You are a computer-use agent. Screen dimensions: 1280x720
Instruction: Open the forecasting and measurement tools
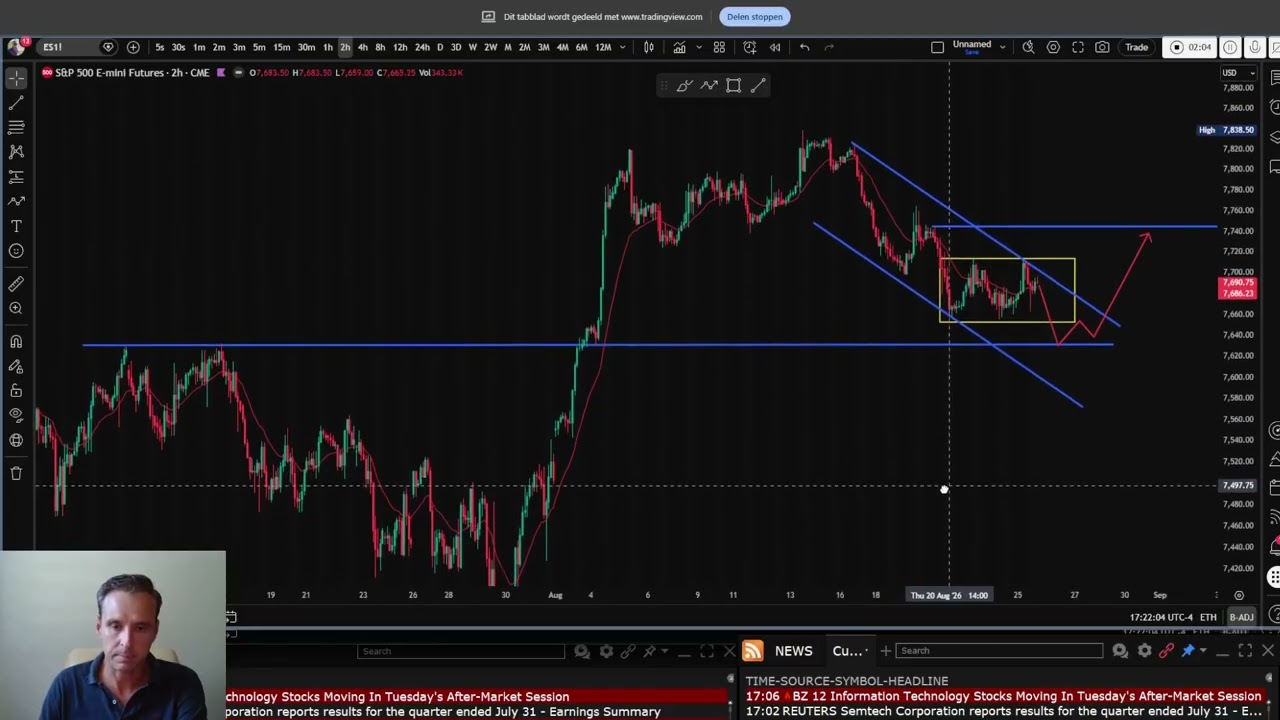click(16, 177)
